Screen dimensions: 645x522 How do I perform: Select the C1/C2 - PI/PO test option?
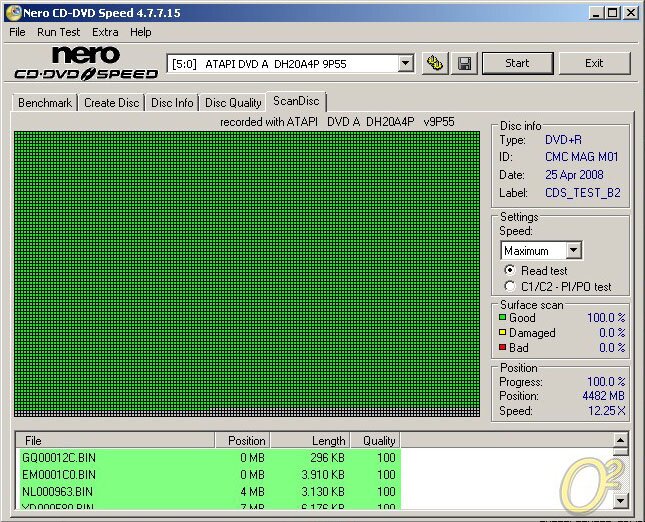point(510,286)
